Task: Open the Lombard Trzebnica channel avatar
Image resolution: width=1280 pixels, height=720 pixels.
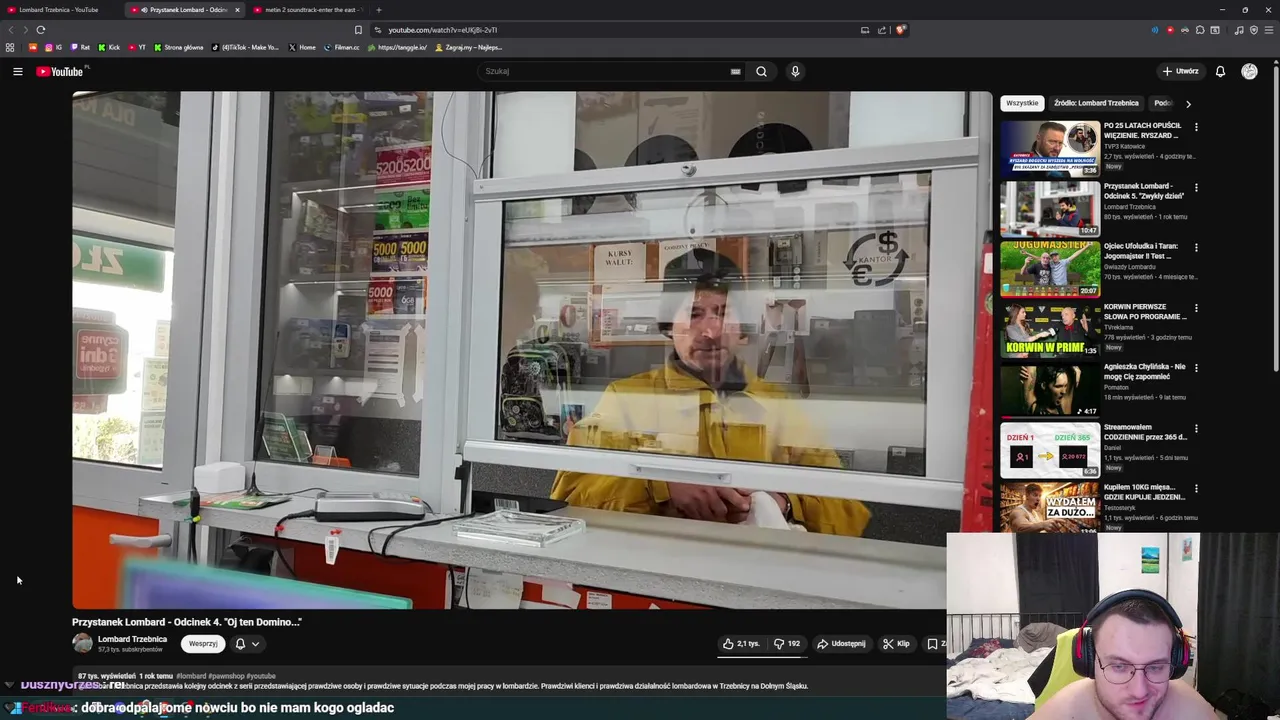Action: 82,643
